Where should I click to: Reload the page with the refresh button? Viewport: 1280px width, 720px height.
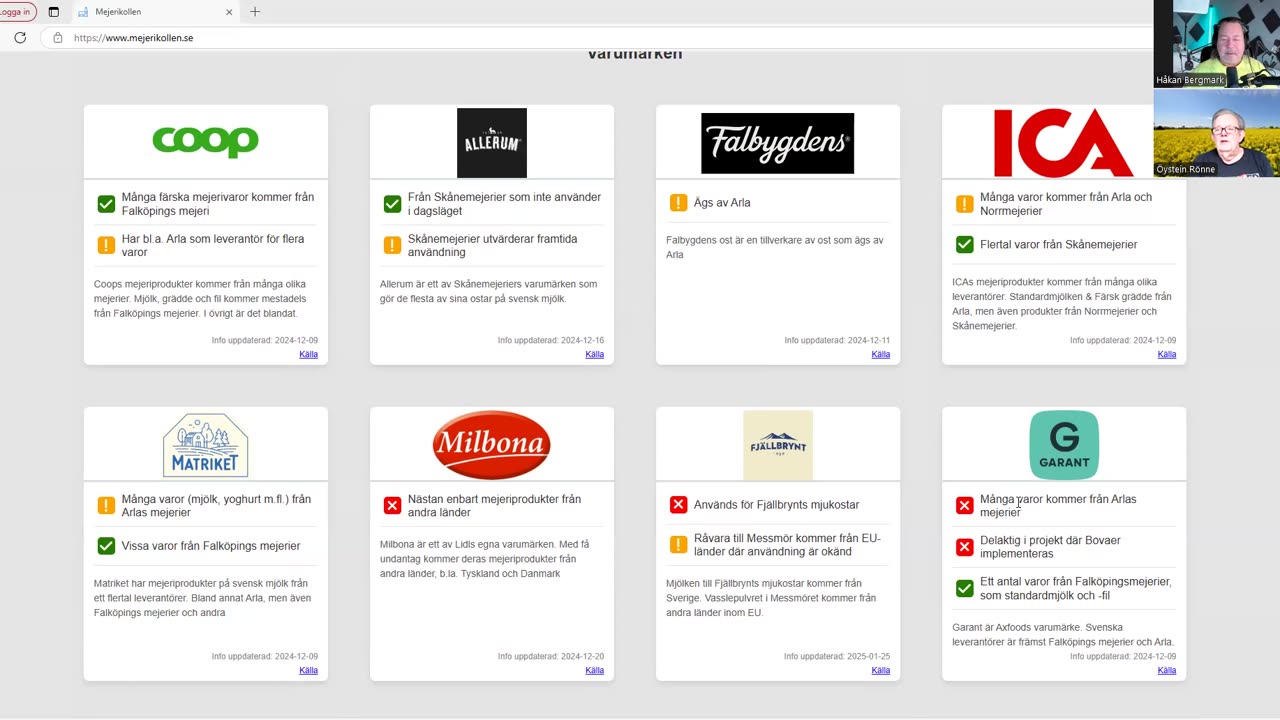20,38
